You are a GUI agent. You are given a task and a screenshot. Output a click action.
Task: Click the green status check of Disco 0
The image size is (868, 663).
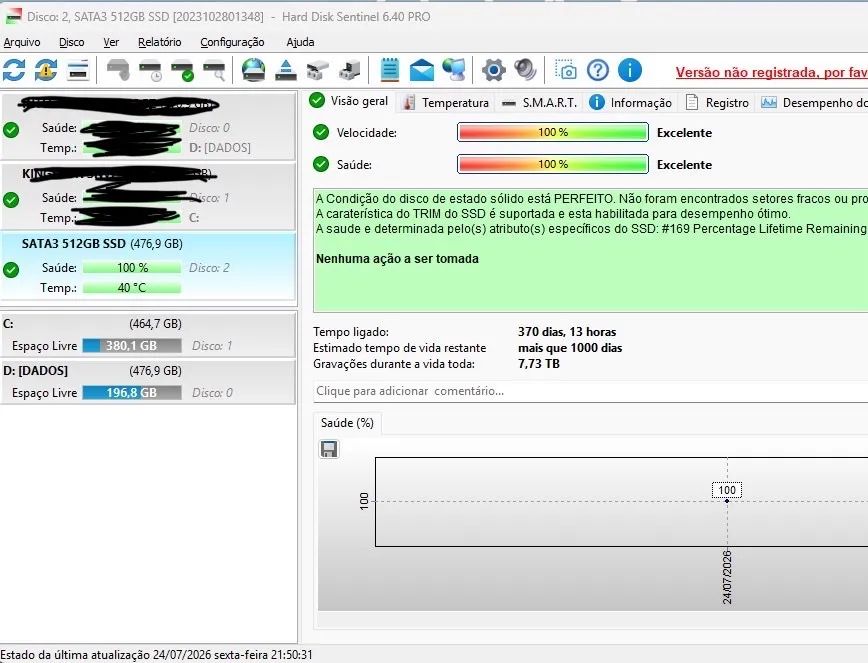(x=11, y=130)
